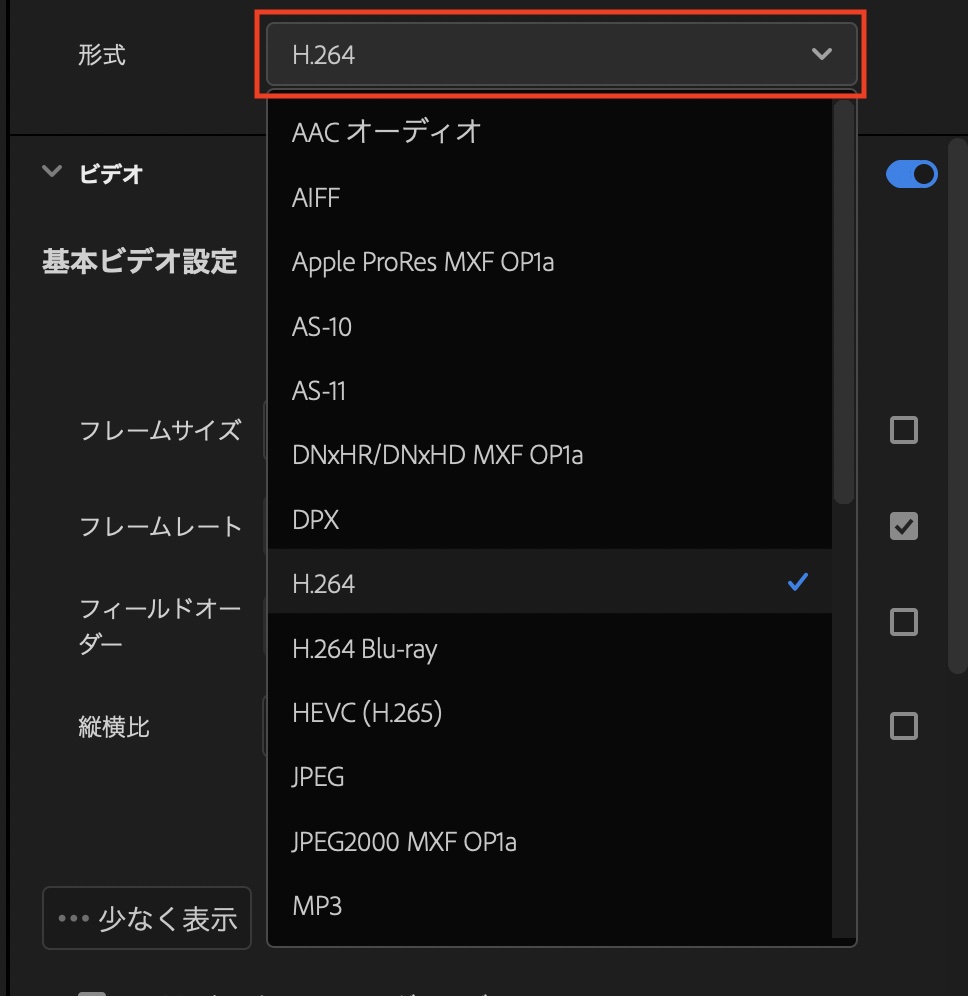Select DNxHR/DNxHD MXF OP1a format
Image resolution: width=968 pixels, height=996 pixels.
549,455
